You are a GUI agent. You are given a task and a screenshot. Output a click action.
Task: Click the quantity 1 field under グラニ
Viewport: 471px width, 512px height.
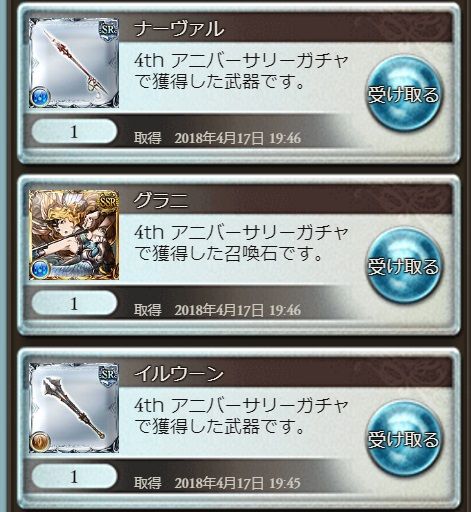click(74, 303)
